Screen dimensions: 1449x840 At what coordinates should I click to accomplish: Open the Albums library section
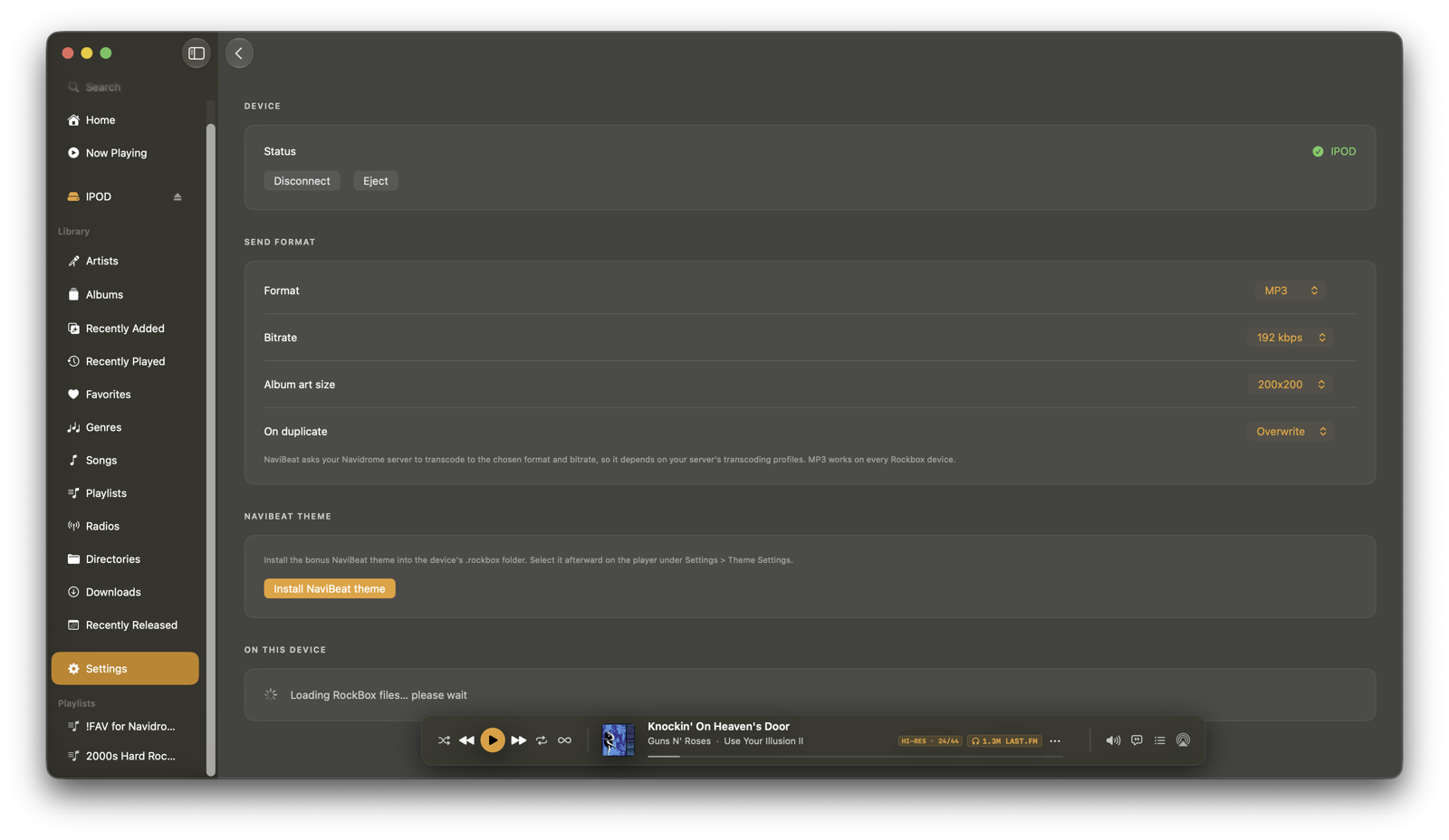point(125,294)
